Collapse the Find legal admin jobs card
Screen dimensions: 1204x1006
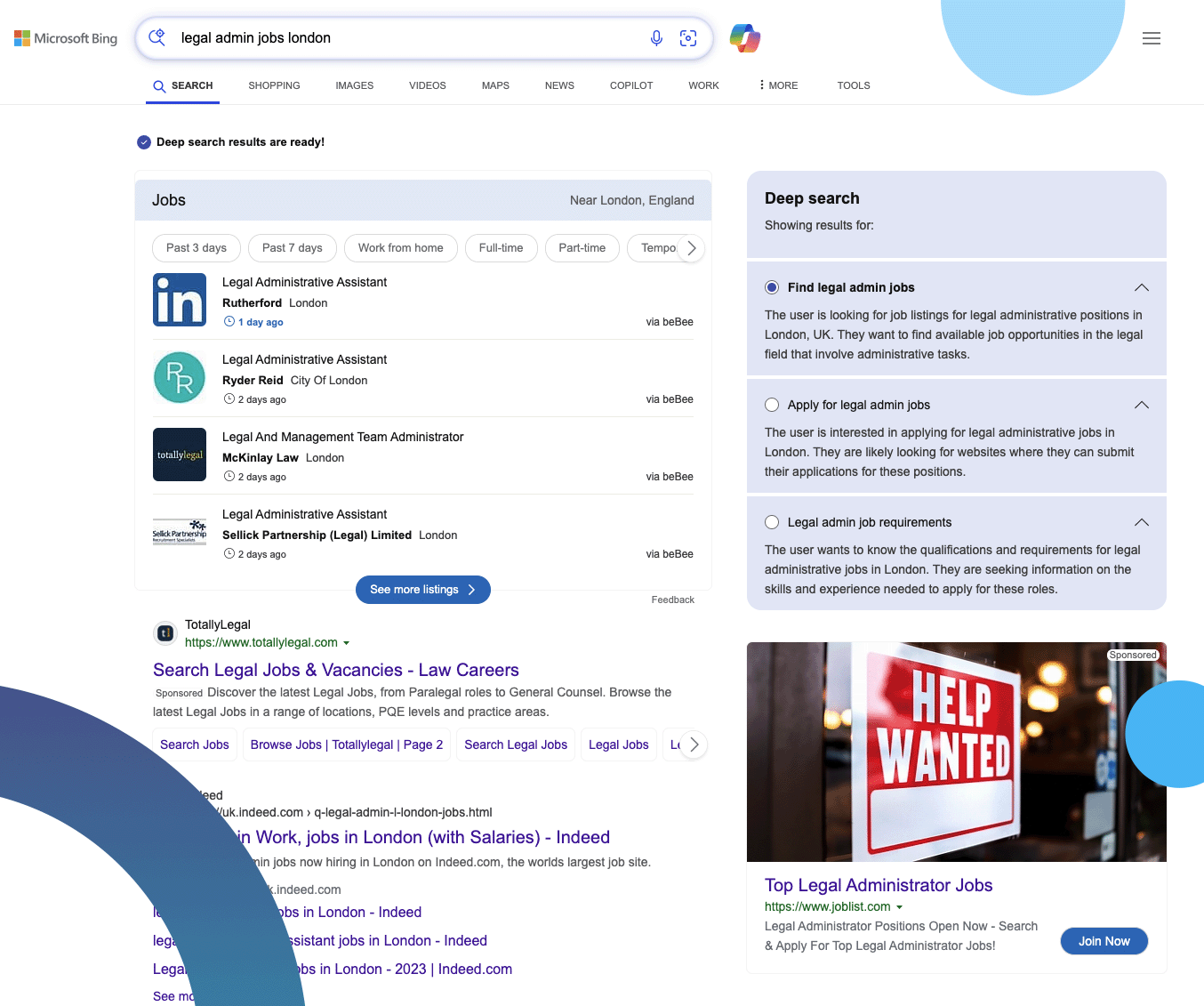pos(1141,287)
